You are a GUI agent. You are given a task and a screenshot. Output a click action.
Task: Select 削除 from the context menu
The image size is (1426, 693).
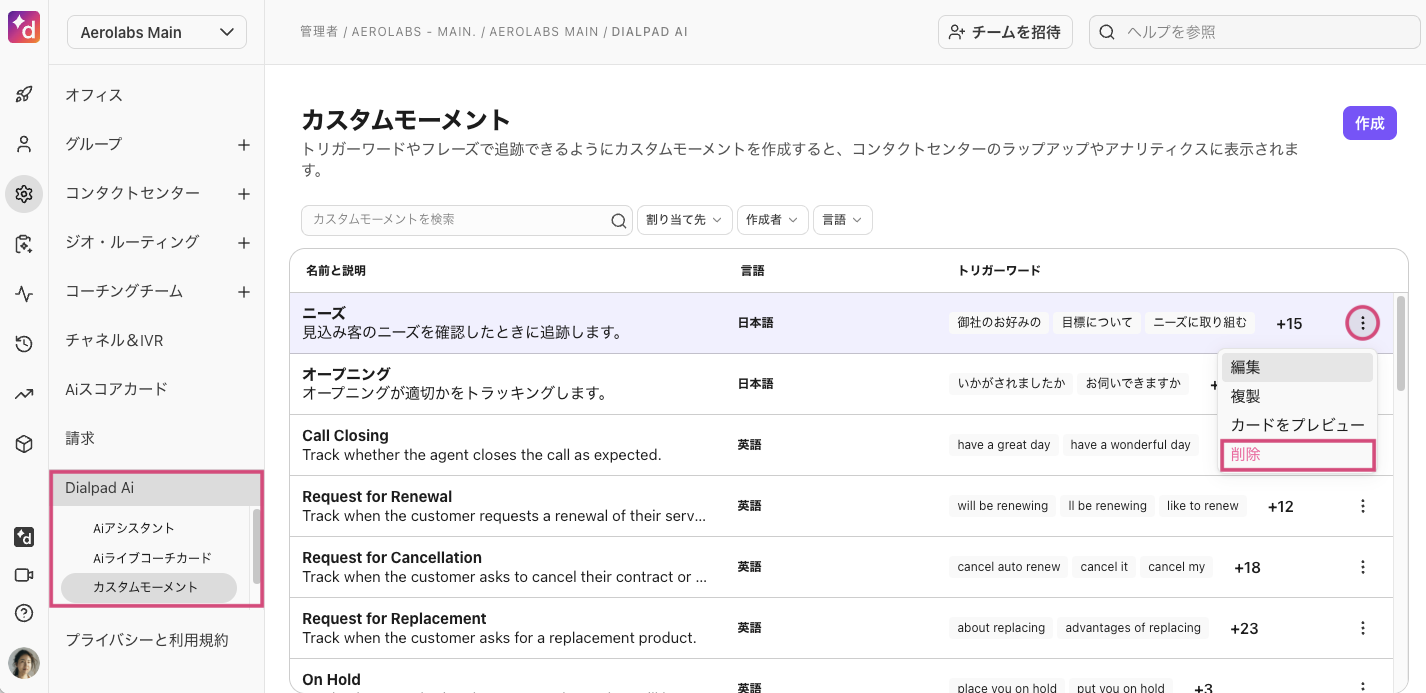tap(1297, 455)
